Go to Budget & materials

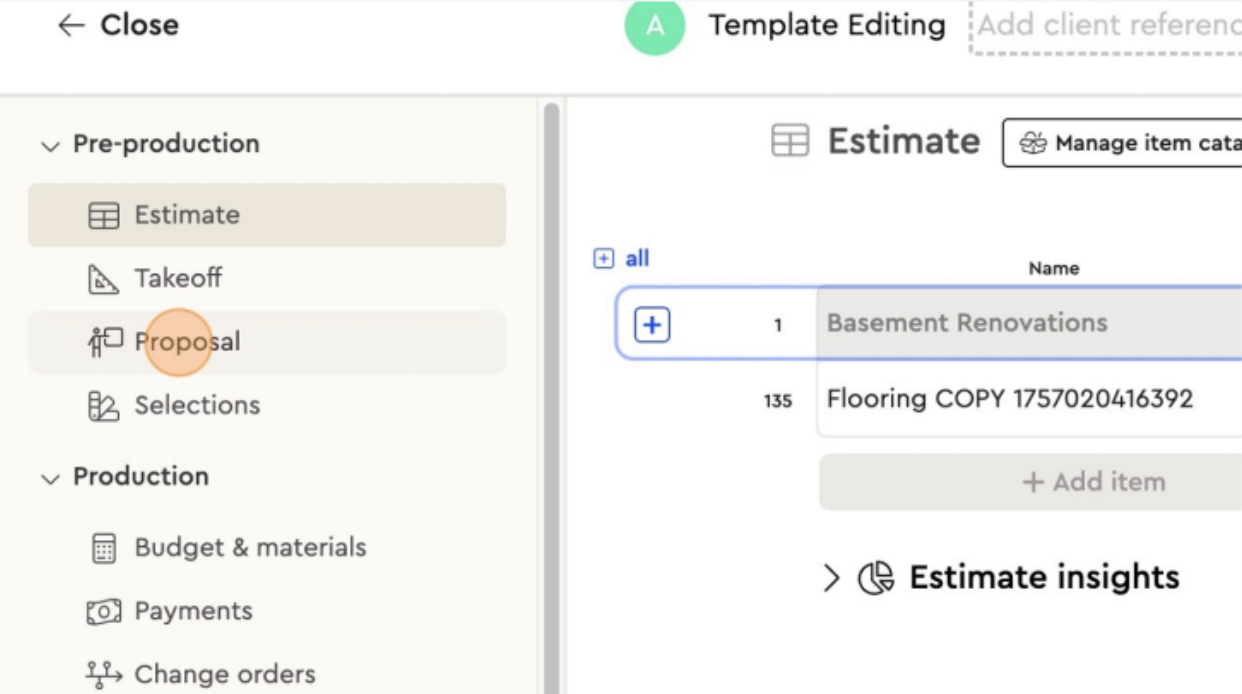coord(267,548)
